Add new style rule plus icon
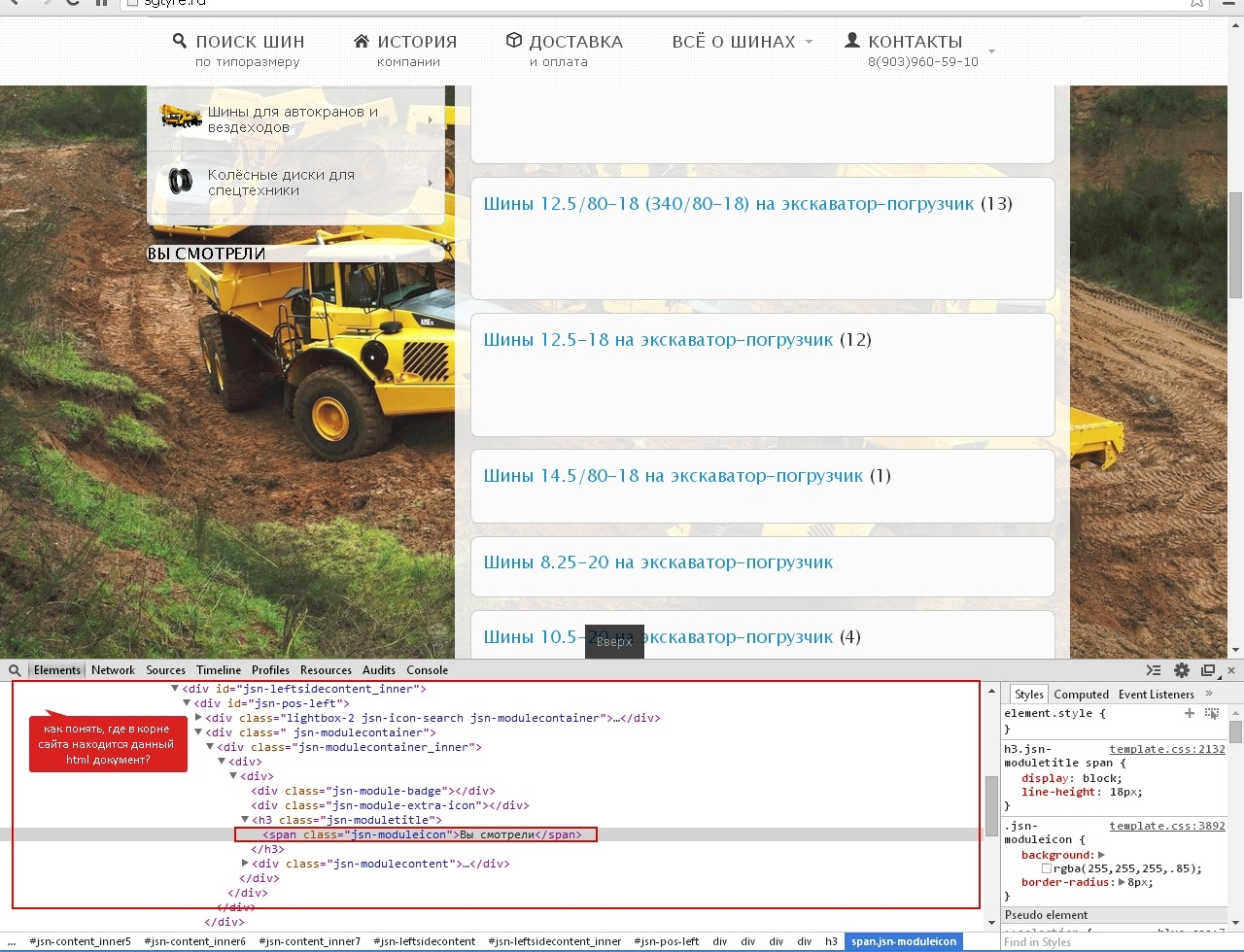Screen dimensions: 1244x952 coord(1189,713)
